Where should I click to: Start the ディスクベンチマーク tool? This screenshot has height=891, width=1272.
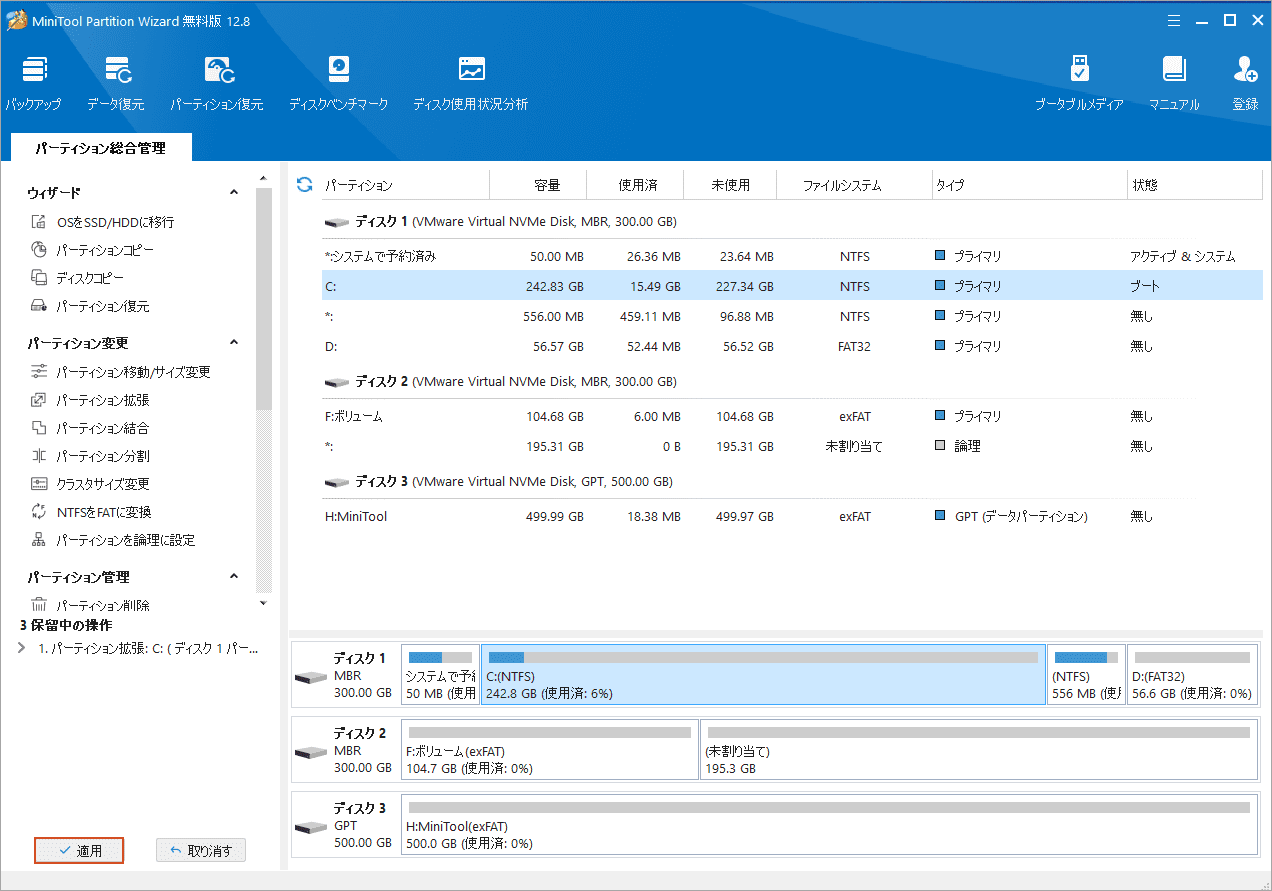tap(339, 84)
